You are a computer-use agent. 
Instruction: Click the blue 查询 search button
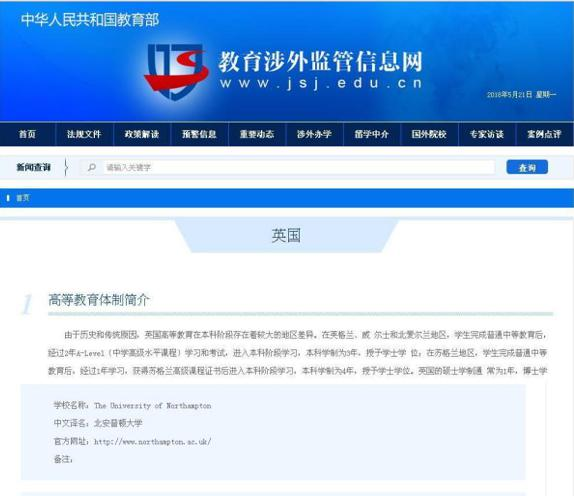pyautogui.click(x=527, y=167)
